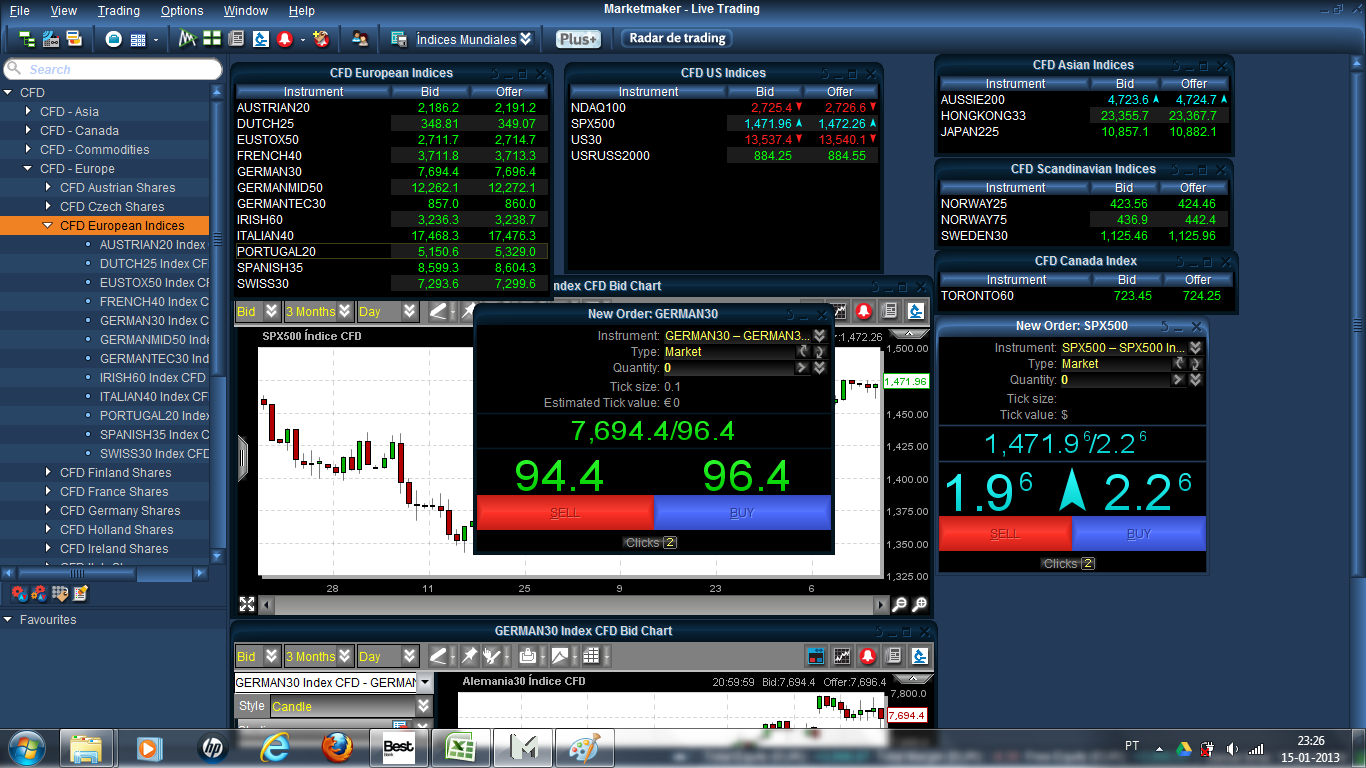This screenshot has height=768, width=1366.
Task: Click the expand-arrows icon below SPX500 chart
Action: coord(247,604)
